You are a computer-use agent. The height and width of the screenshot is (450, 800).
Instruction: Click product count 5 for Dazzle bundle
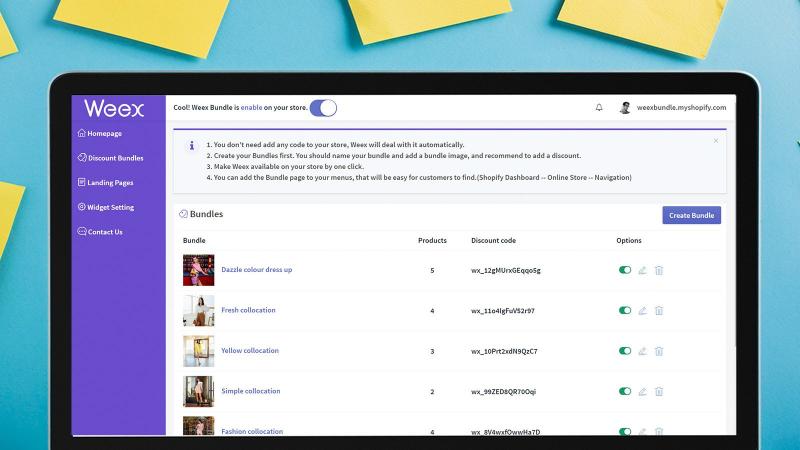432,270
